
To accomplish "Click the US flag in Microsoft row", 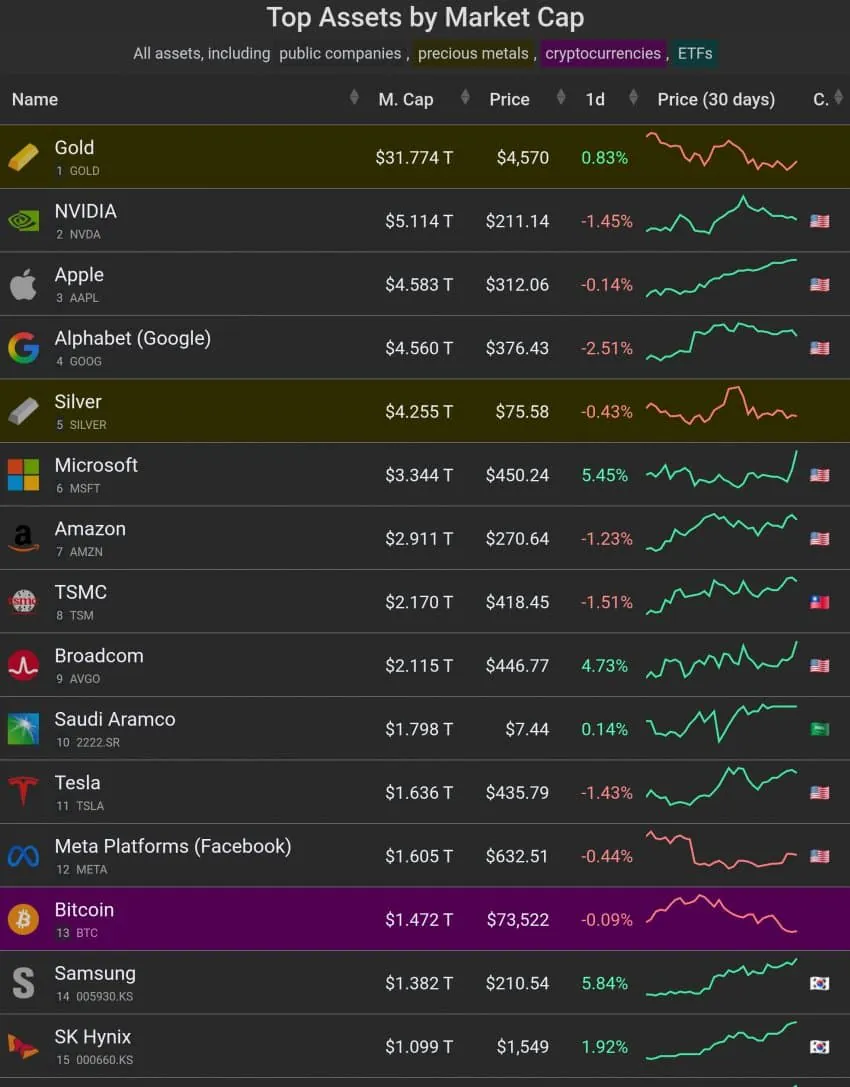I will tap(819, 475).
